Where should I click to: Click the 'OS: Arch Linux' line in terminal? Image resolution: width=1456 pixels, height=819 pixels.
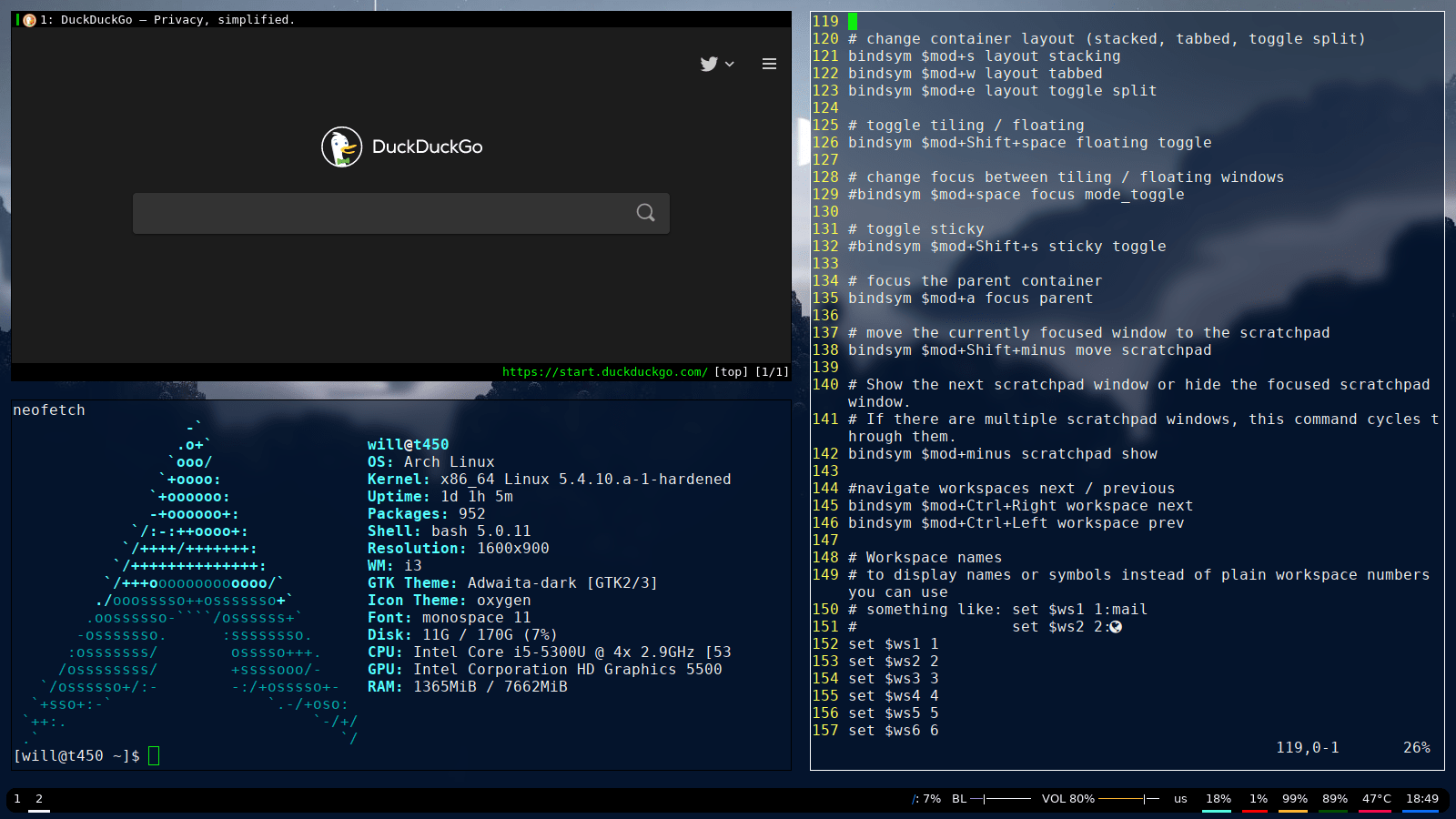click(x=431, y=462)
